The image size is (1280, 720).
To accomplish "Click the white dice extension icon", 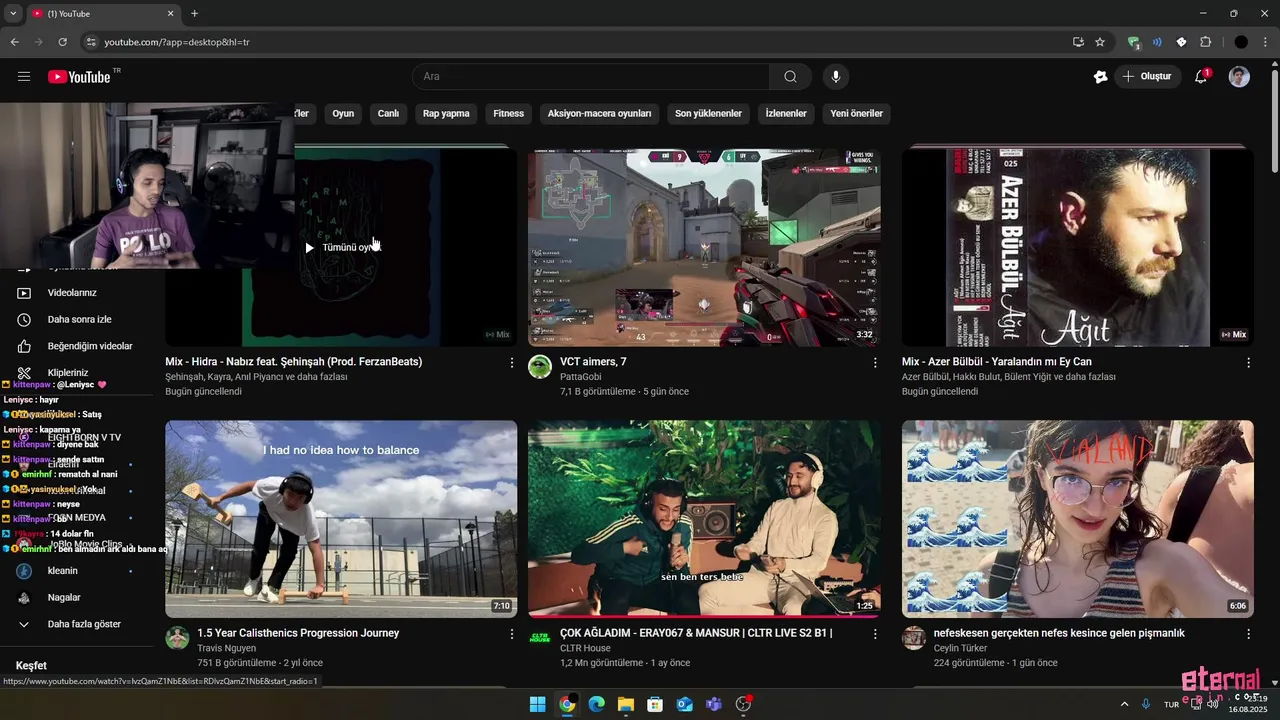I will (x=1181, y=42).
